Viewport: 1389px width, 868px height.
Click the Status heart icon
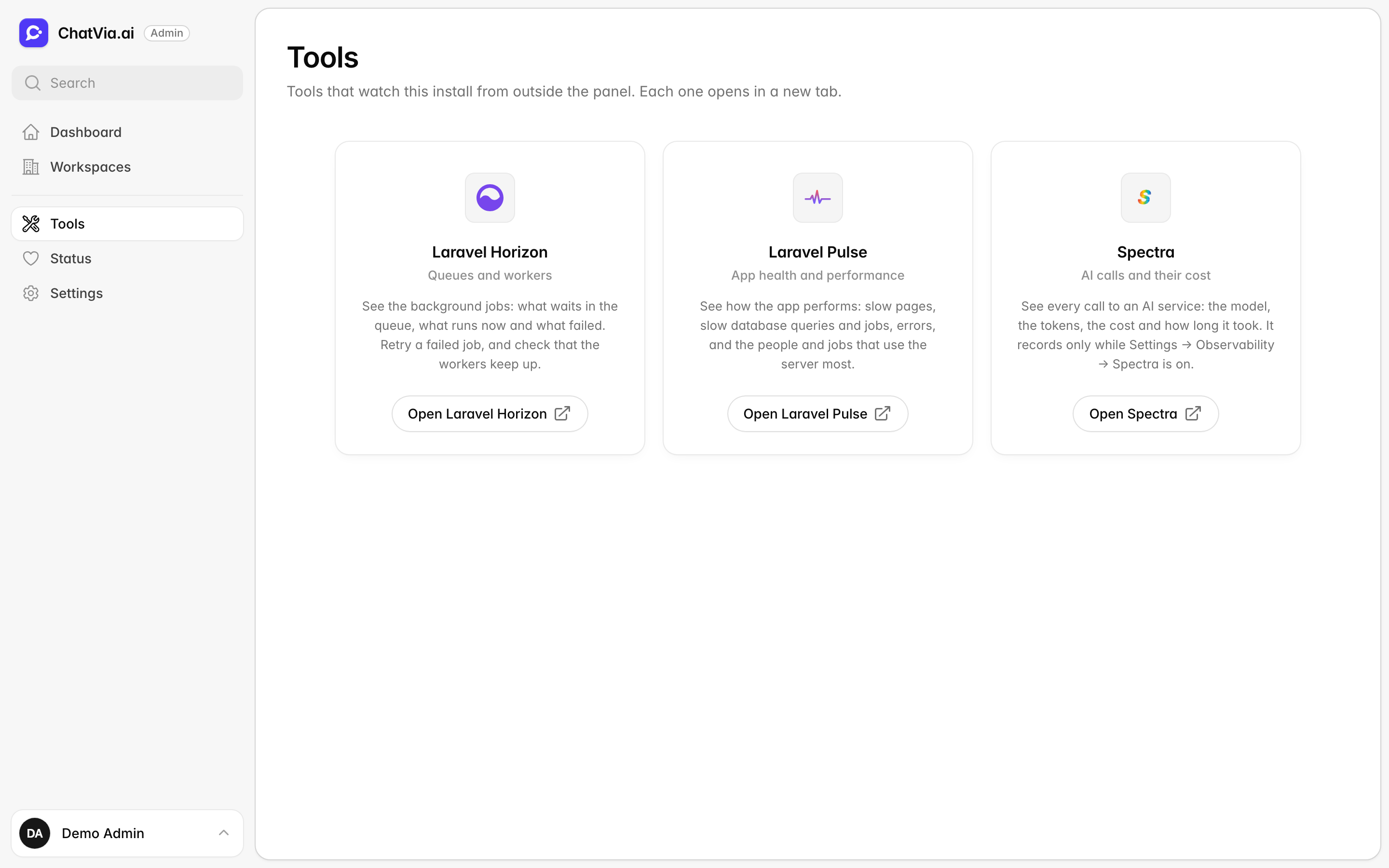[x=31, y=258]
